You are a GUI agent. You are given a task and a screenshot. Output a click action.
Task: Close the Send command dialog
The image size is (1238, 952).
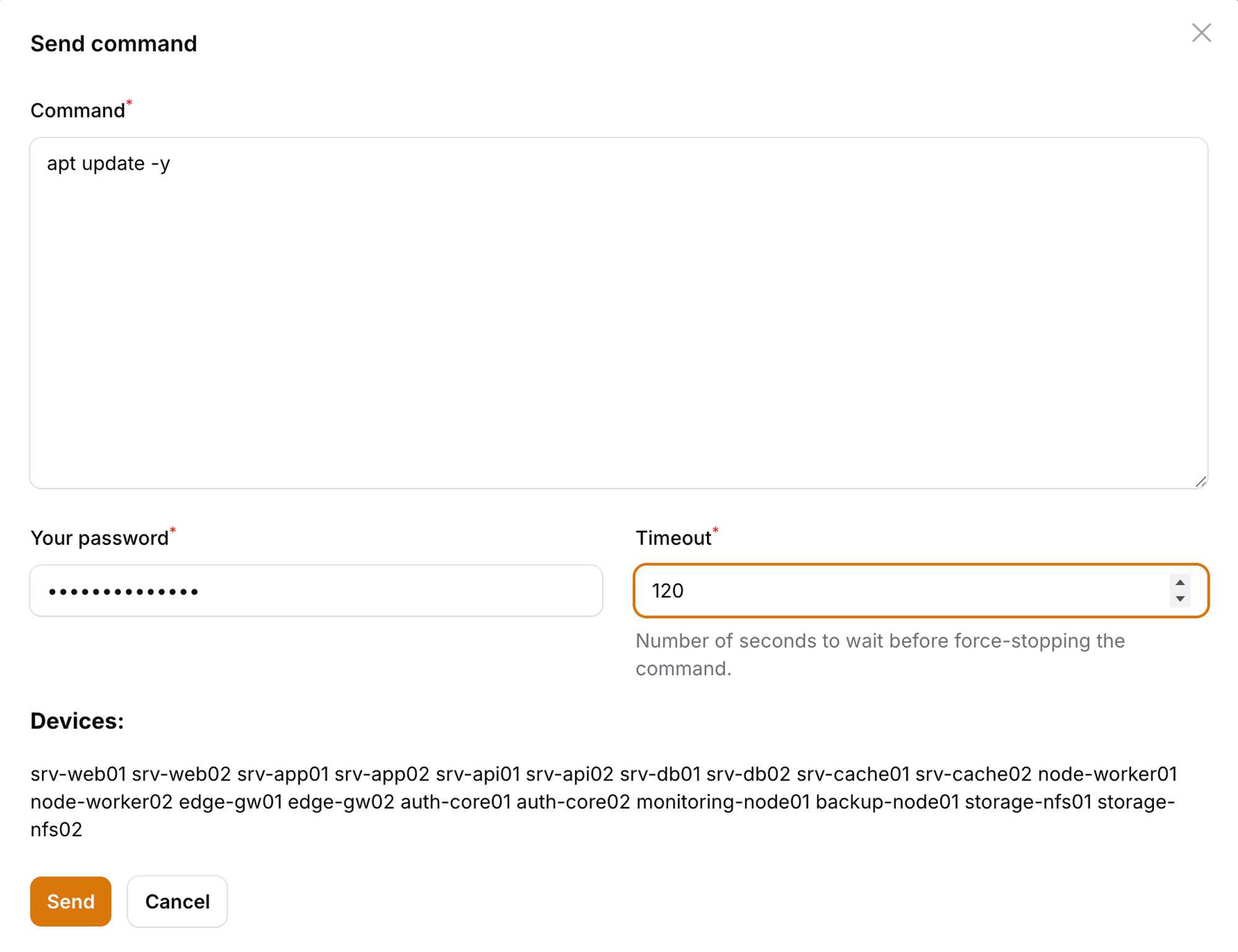click(x=1201, y=33)
